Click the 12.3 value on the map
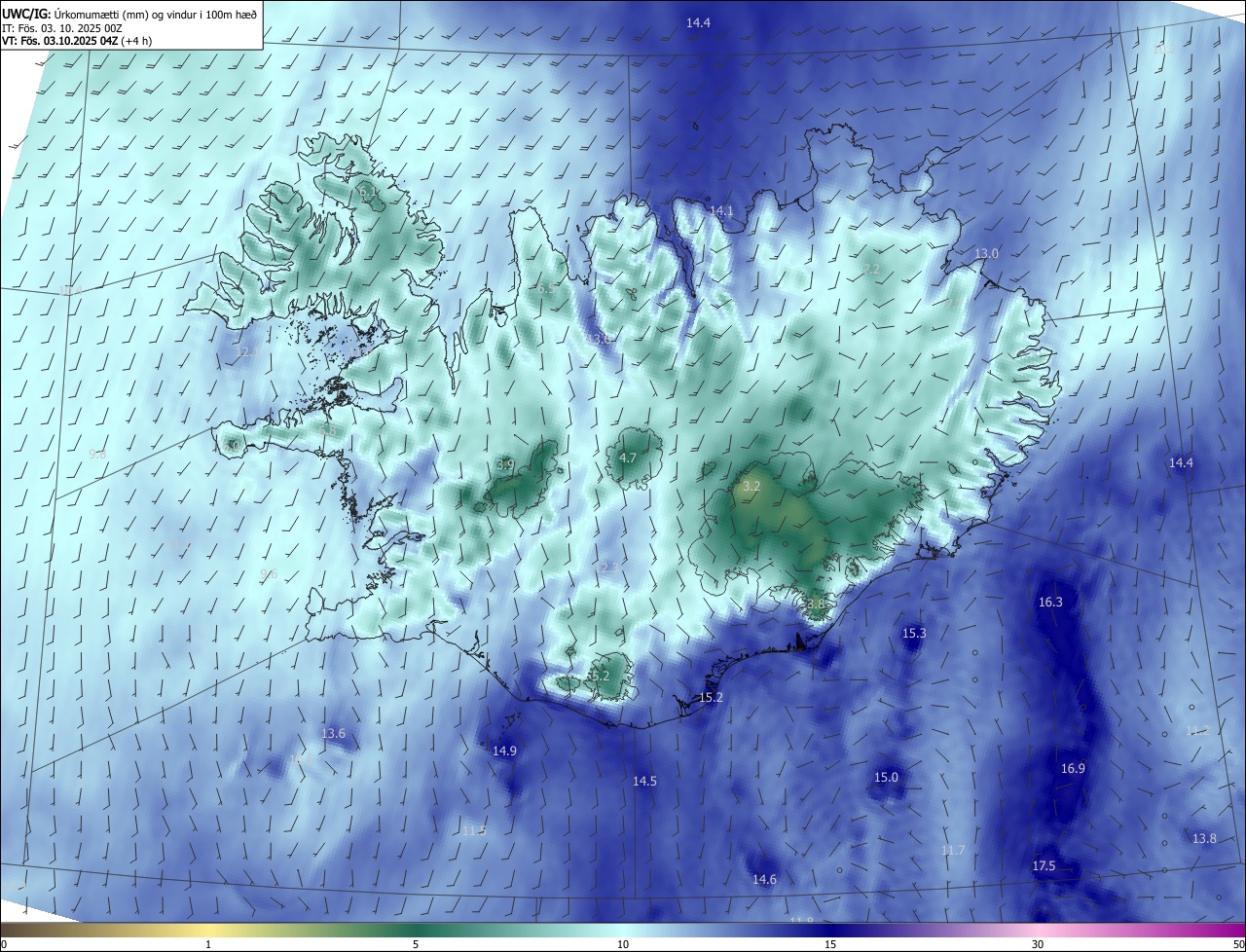The image size is (1246, 952). click(x=606, y=567)
